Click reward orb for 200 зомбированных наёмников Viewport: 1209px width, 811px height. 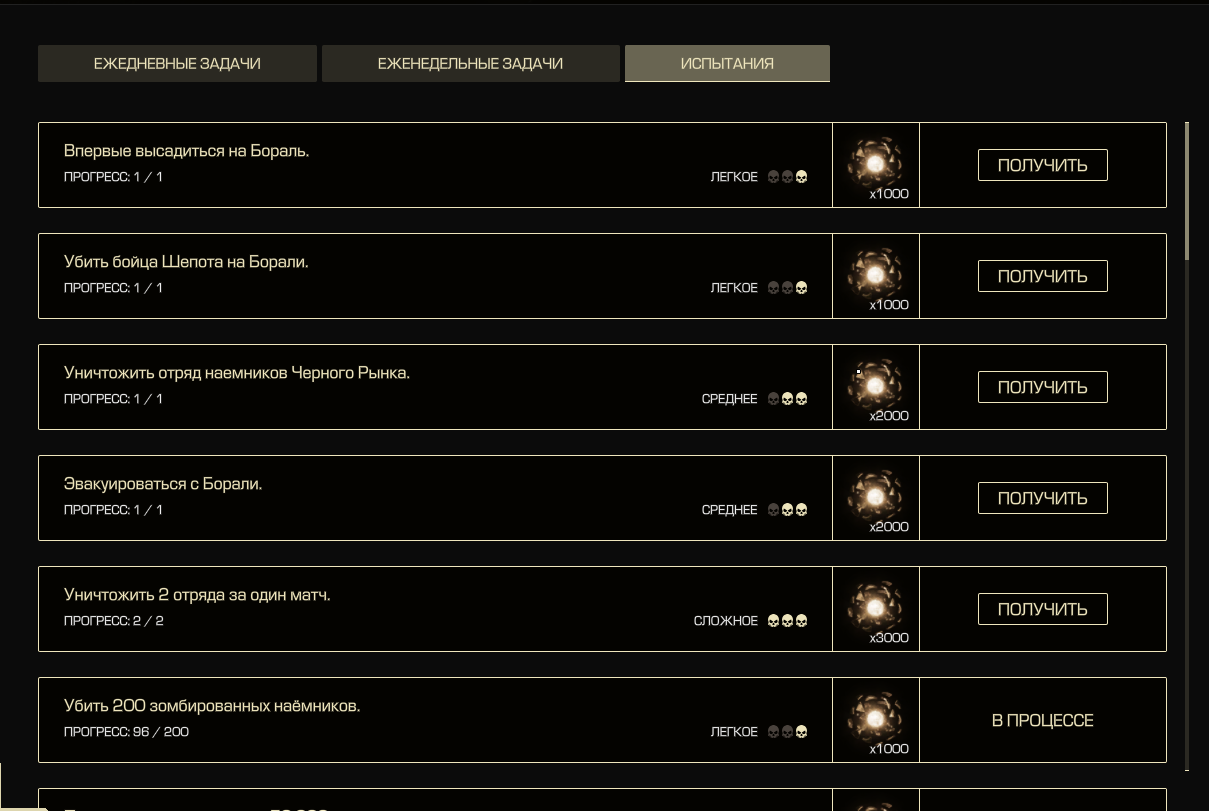tap(875, 718)
